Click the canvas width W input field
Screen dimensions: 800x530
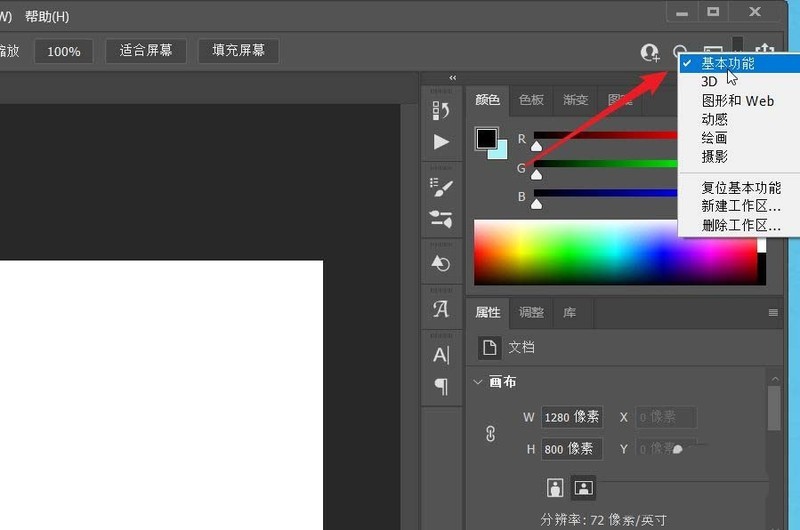point(572,417)
